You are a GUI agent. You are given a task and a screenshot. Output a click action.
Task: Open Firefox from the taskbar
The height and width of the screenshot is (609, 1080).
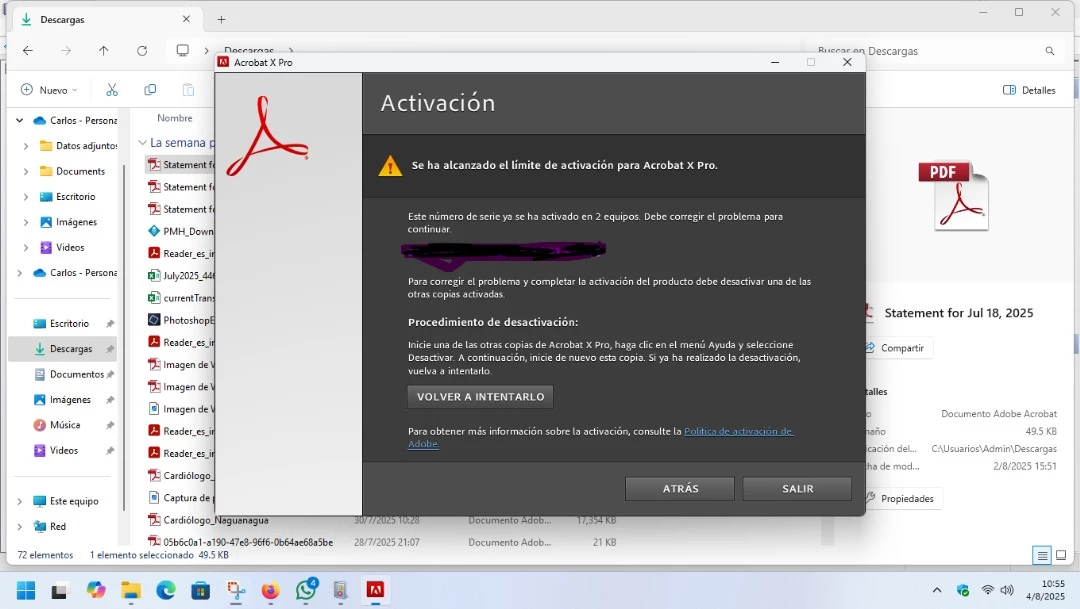click(271, 590)
